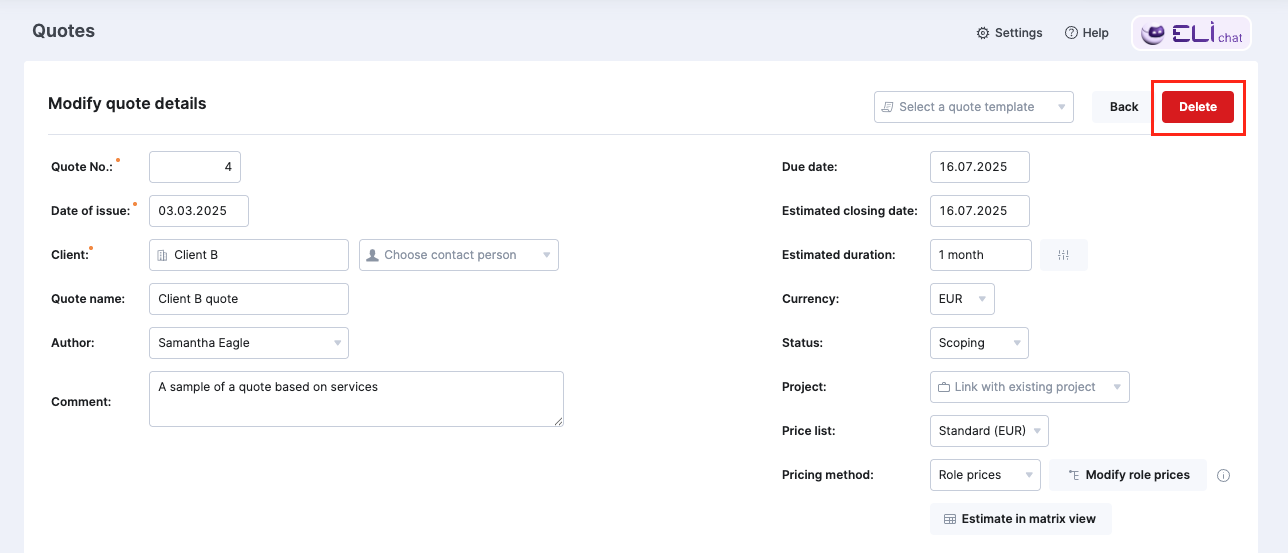Click the Back button
Viewport: 1288px width, 553px height.
1124,107
